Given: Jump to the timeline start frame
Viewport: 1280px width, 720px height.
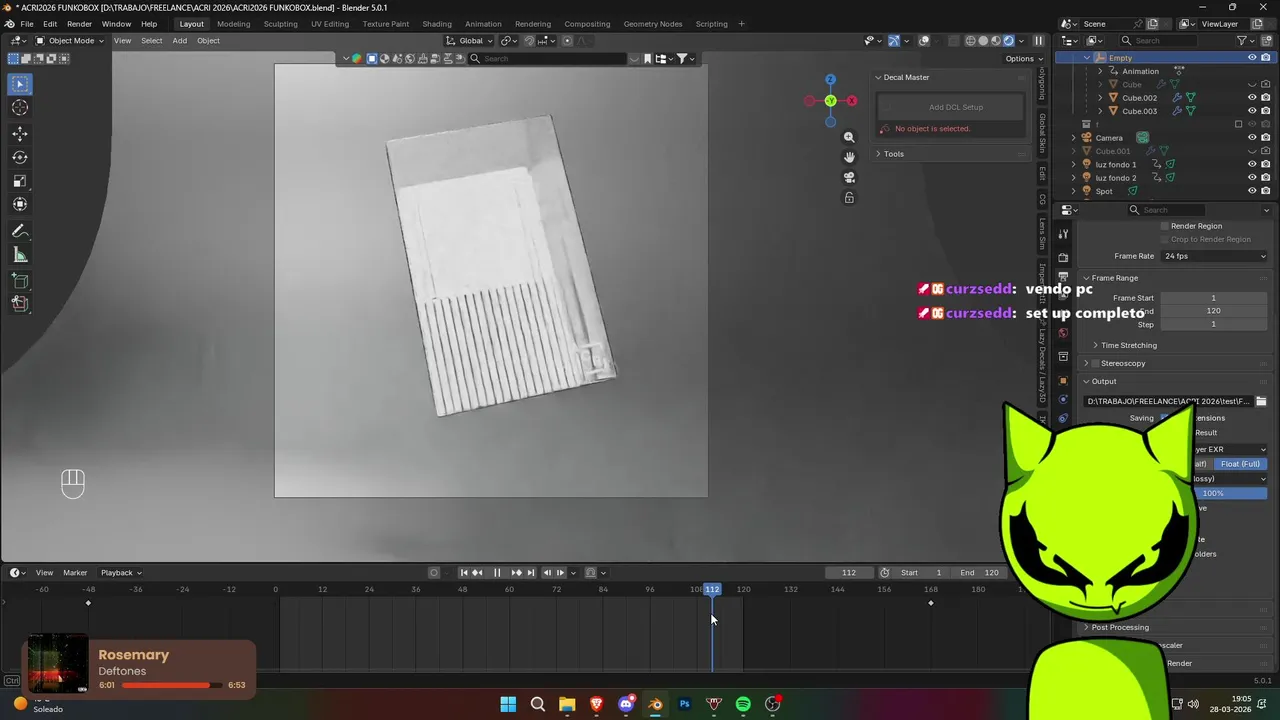Looking at the screenshot, I should coord(464,572).
